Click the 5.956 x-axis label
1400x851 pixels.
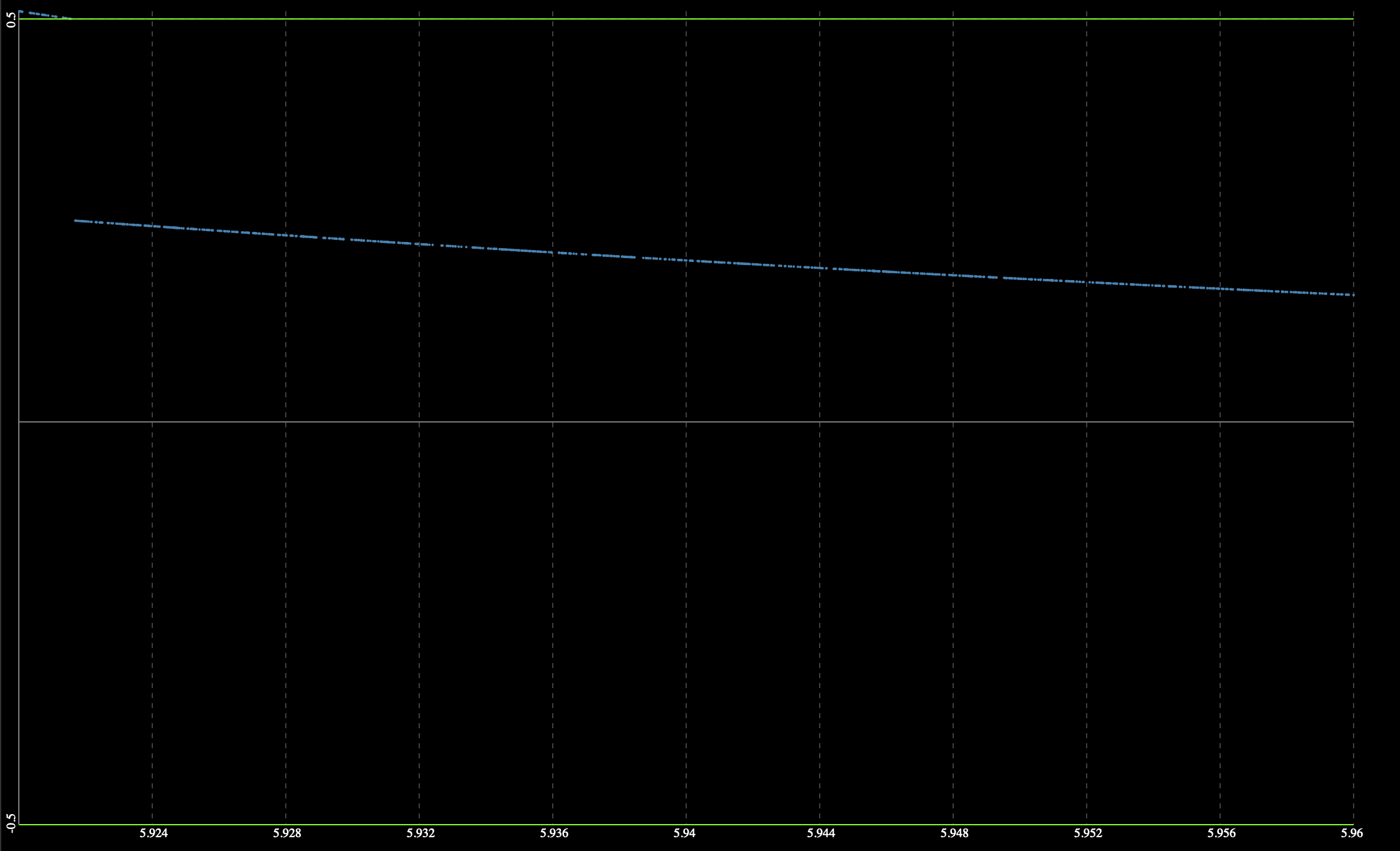point(1221,833)
